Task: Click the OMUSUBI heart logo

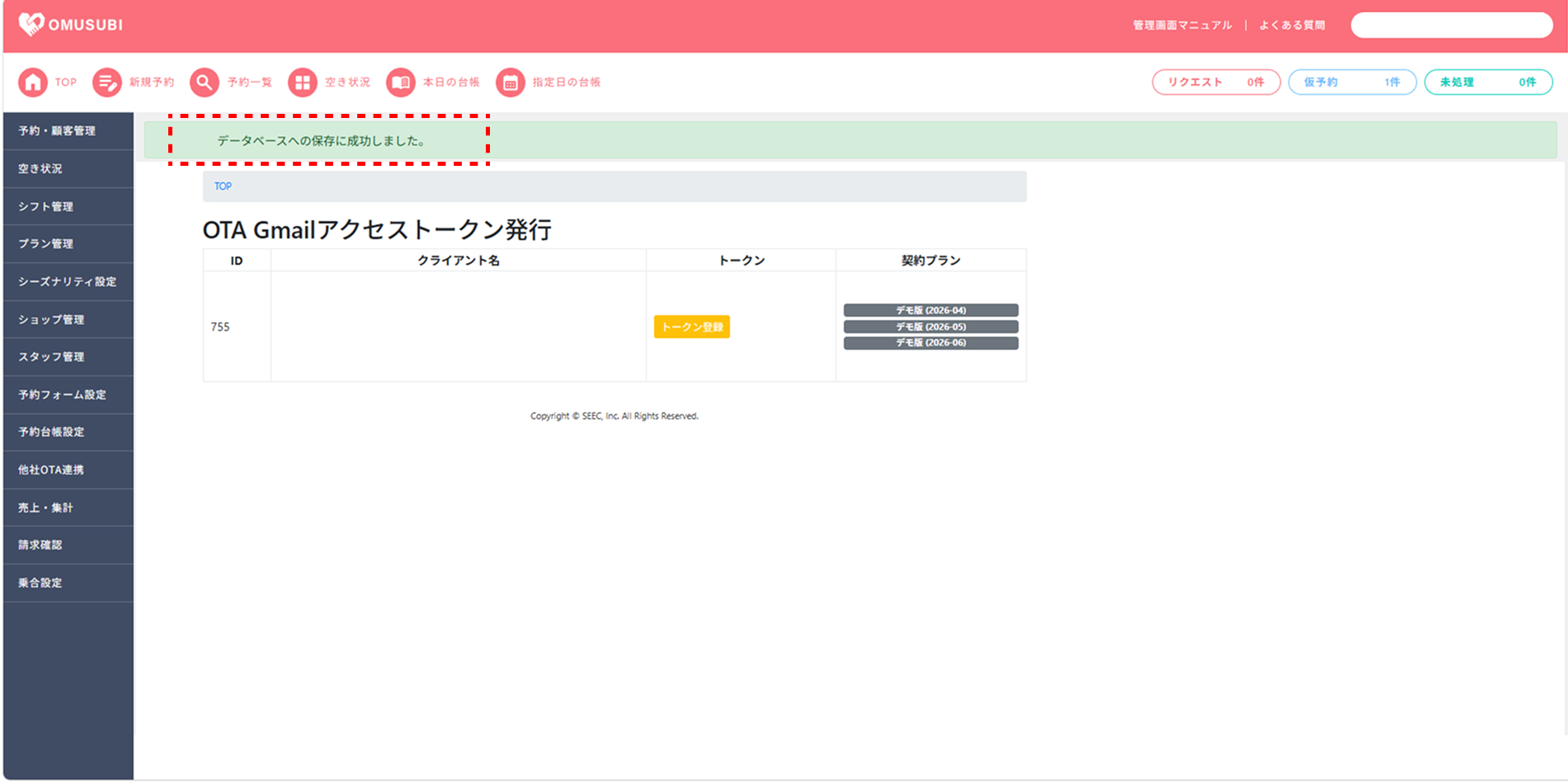Action: [31, 24]
